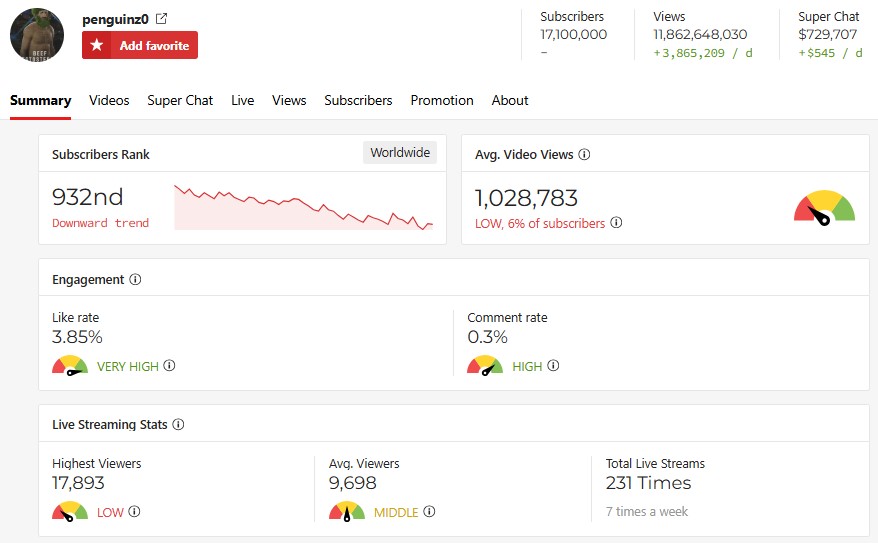Click the 1,028,783 average views value
This screenshot has width=878, height=543.
526,198
